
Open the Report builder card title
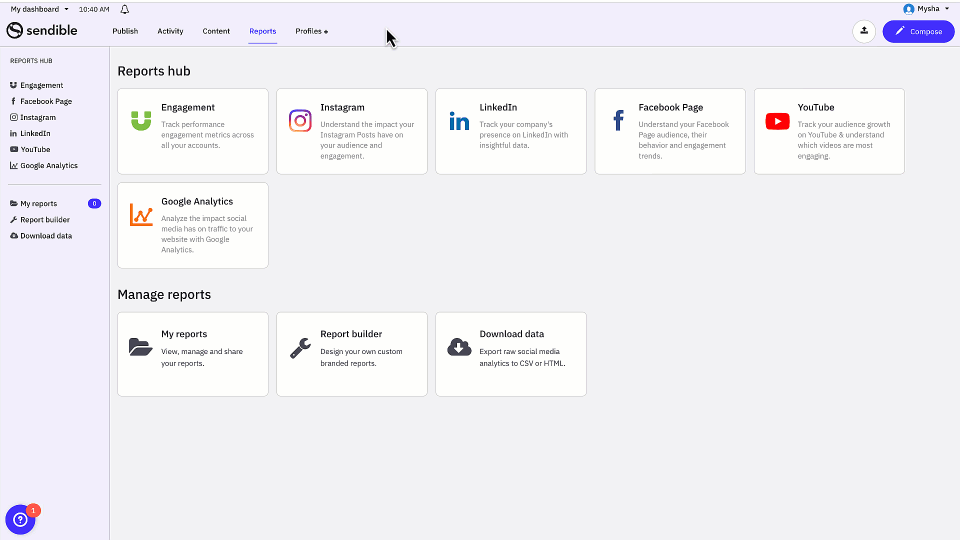point(351,334)
